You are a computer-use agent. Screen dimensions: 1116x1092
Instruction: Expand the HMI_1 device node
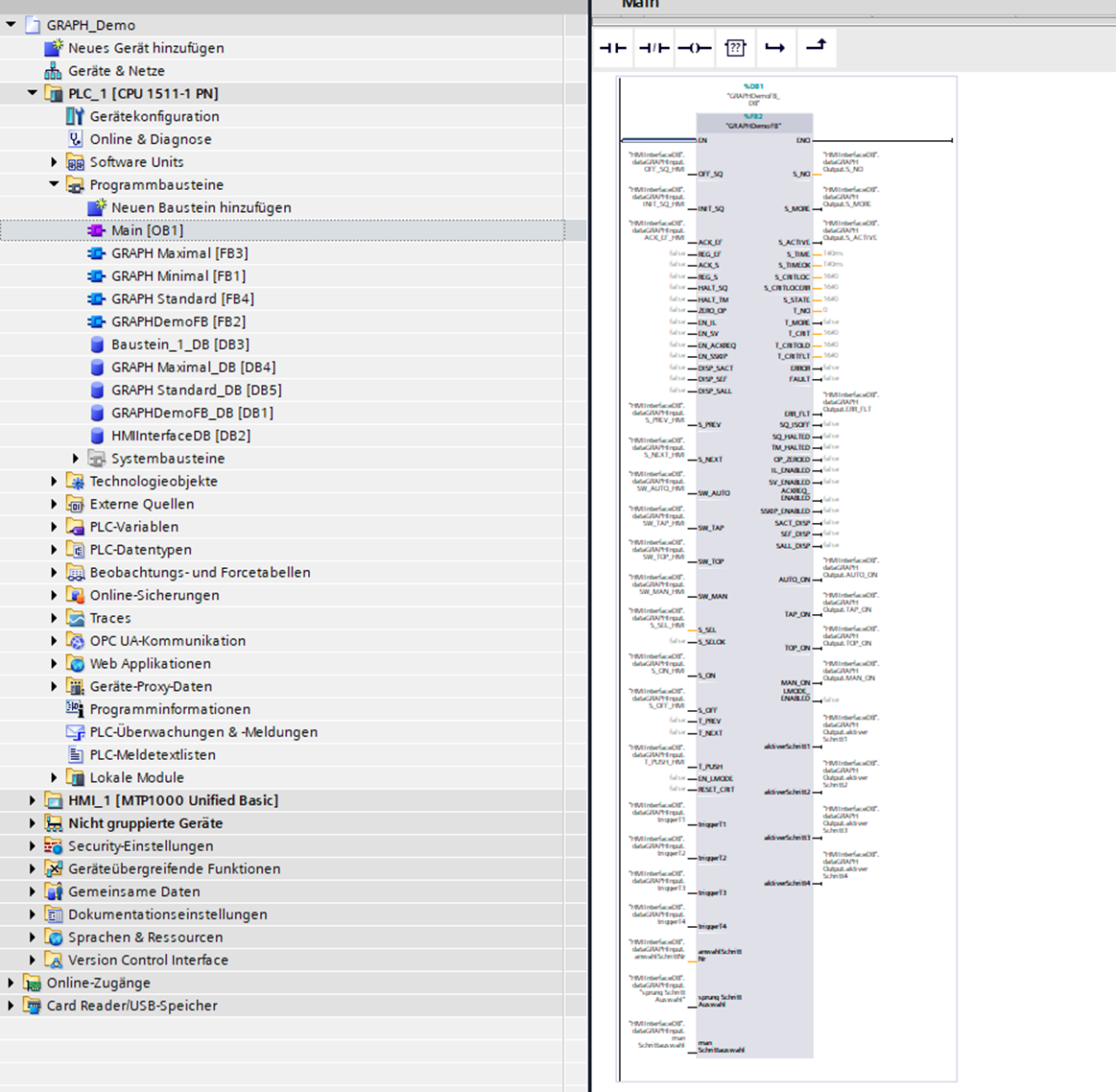(33, 800)
